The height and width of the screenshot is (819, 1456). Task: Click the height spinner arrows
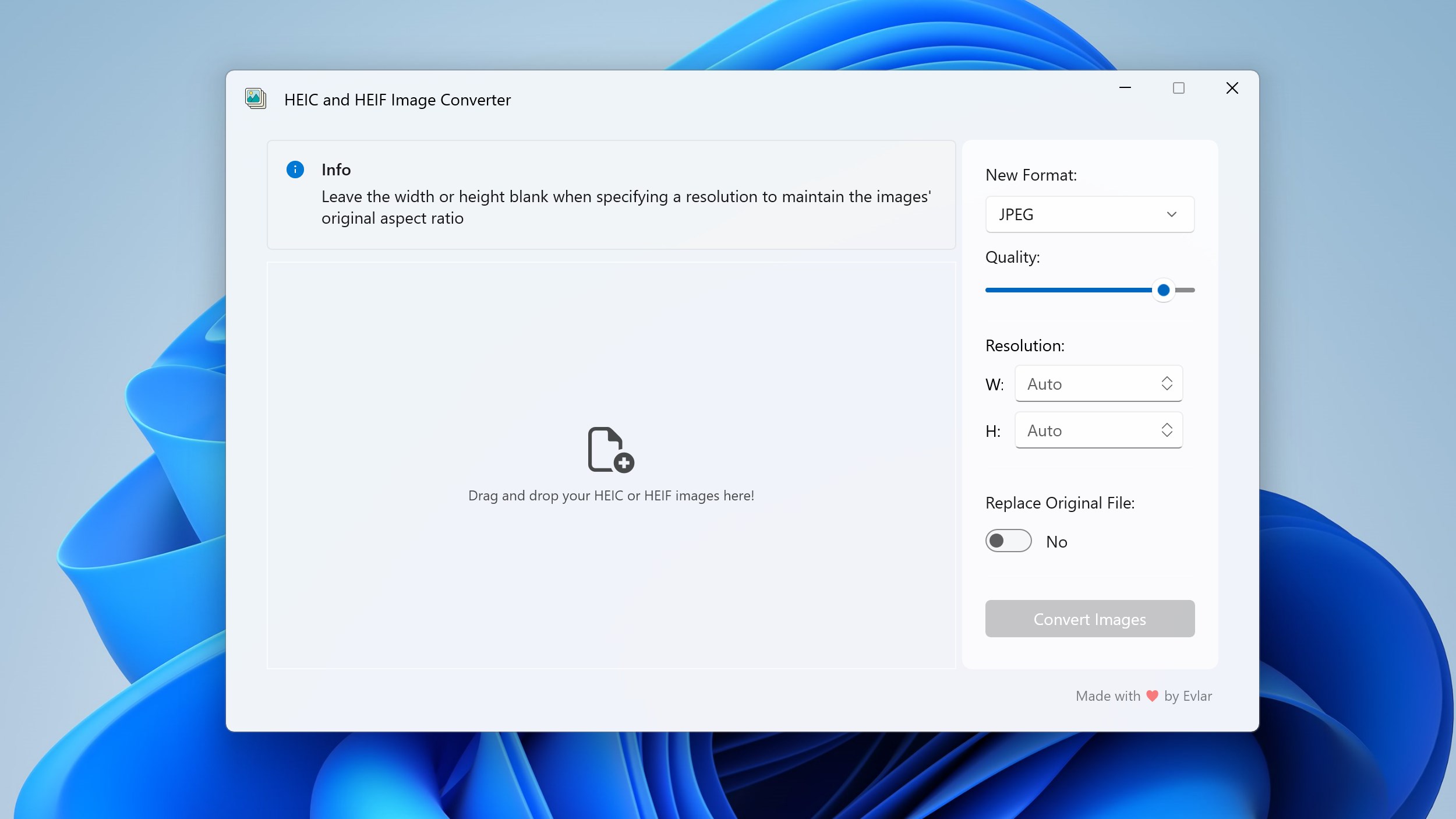coord(1167,430)
